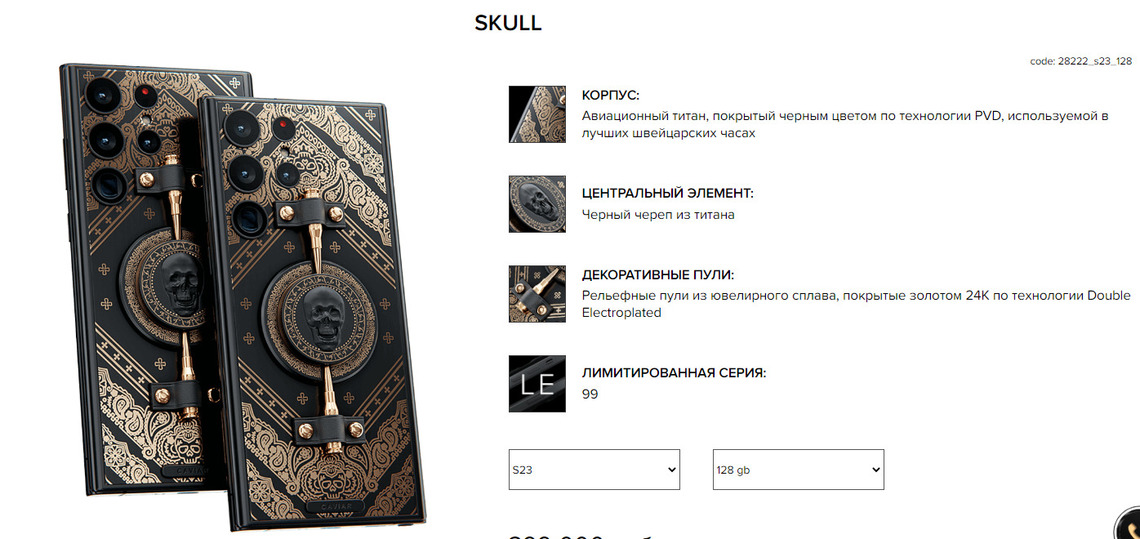Viewport: 1140px width, 539px height.
Task: Open the Корпус titanium case thumbnail
Action: click(x=537, y=114)
